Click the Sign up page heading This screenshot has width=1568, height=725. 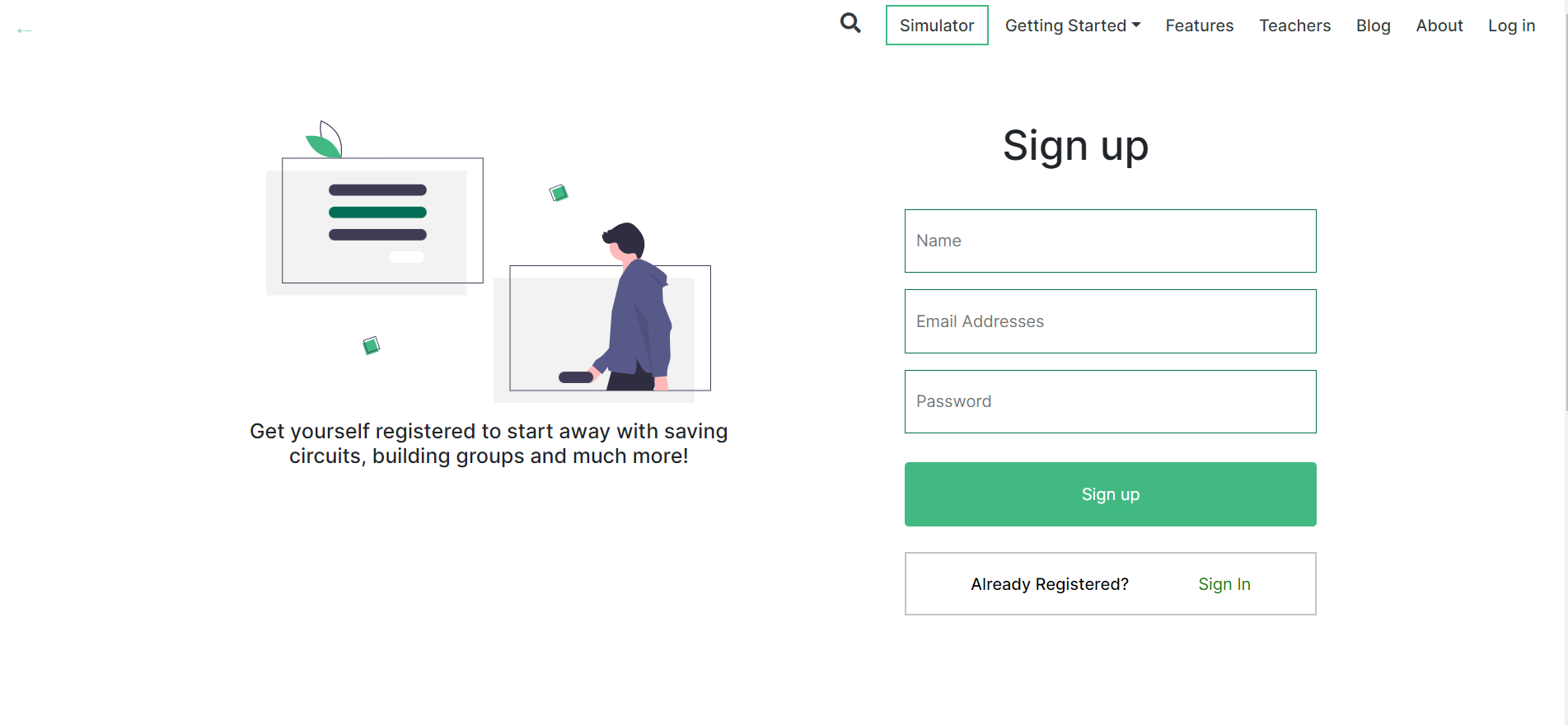click(1075, 145)
